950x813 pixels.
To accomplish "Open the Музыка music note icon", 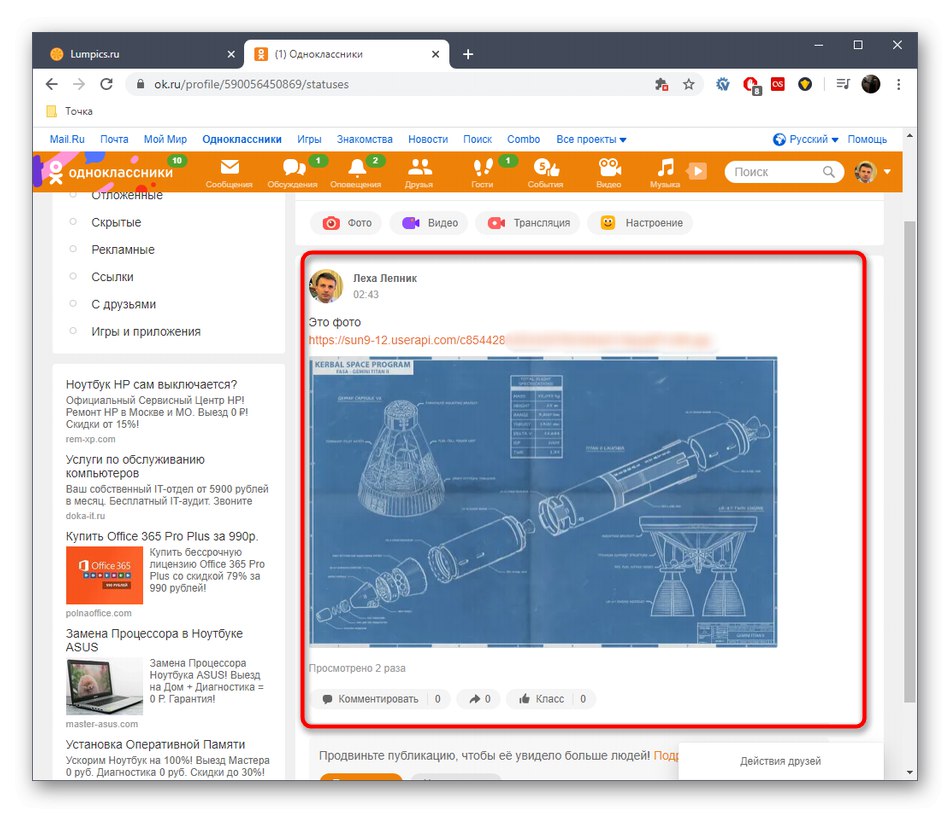I will pyautogui.click(x=665, y=172).
